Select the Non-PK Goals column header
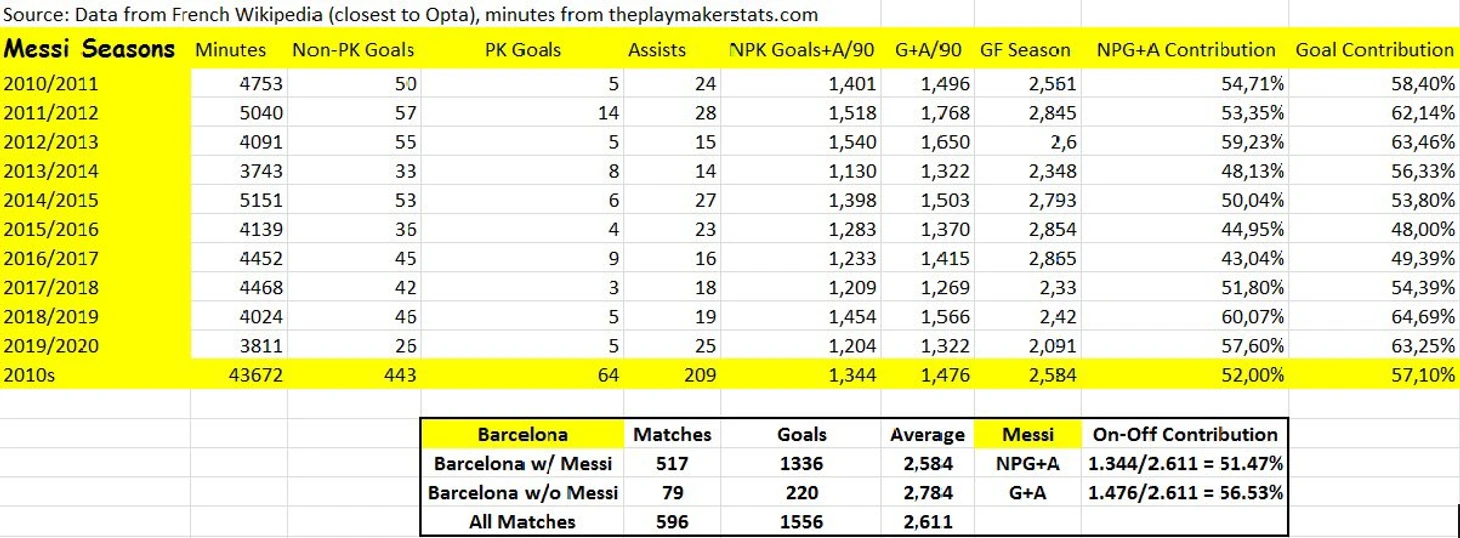 pos(353,50)
